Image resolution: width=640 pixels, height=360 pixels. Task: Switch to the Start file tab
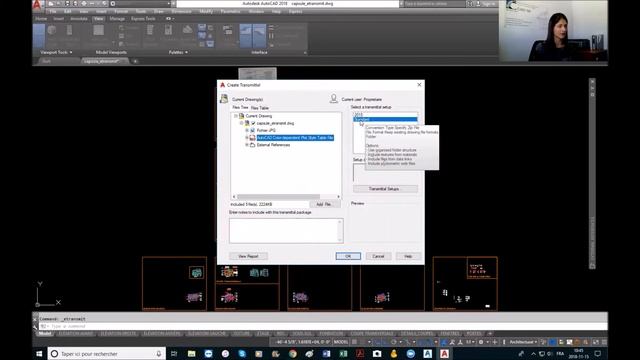[47, 61]
